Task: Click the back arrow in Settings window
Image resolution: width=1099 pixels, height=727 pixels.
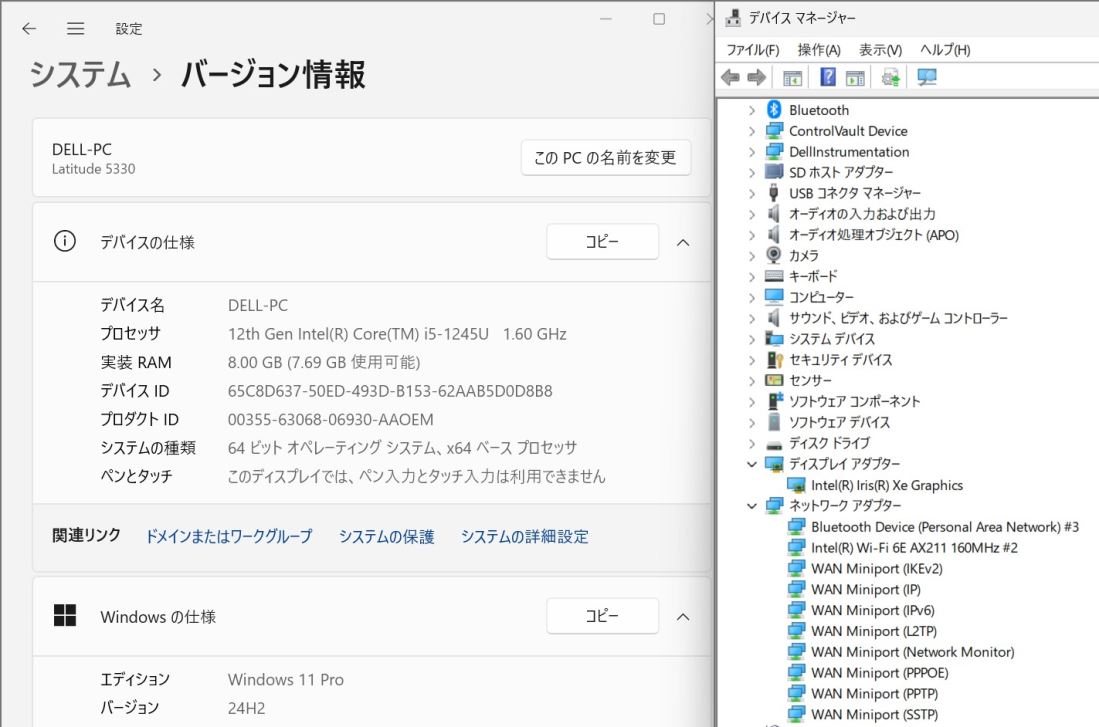Action: coord(30,29)
